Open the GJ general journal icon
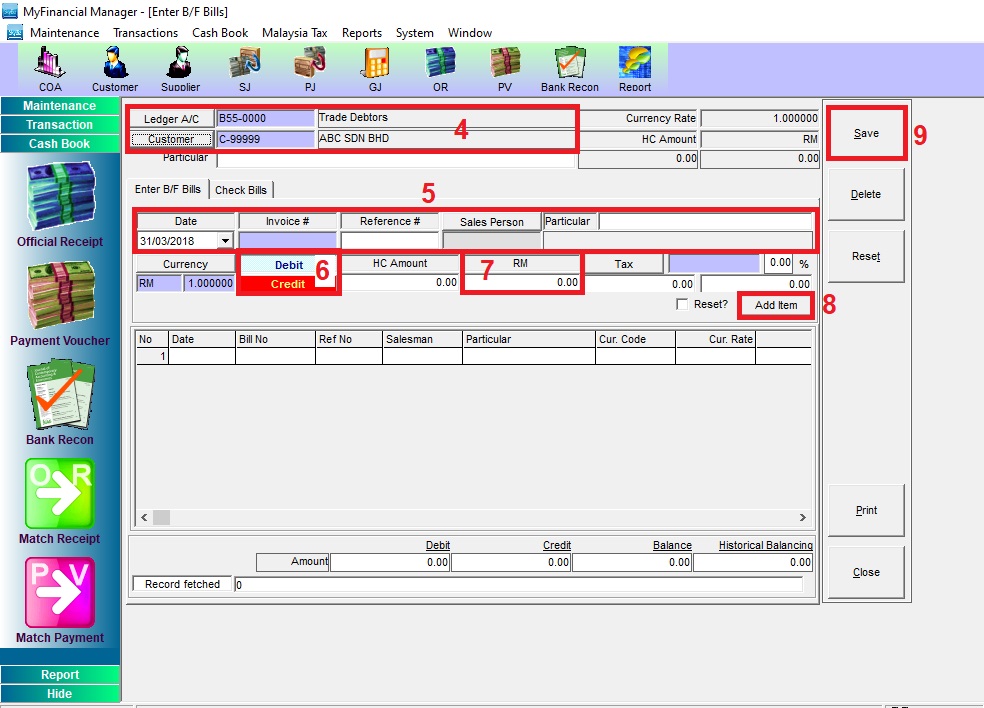Screen dimensions: 984x708 tap(375, 68)
